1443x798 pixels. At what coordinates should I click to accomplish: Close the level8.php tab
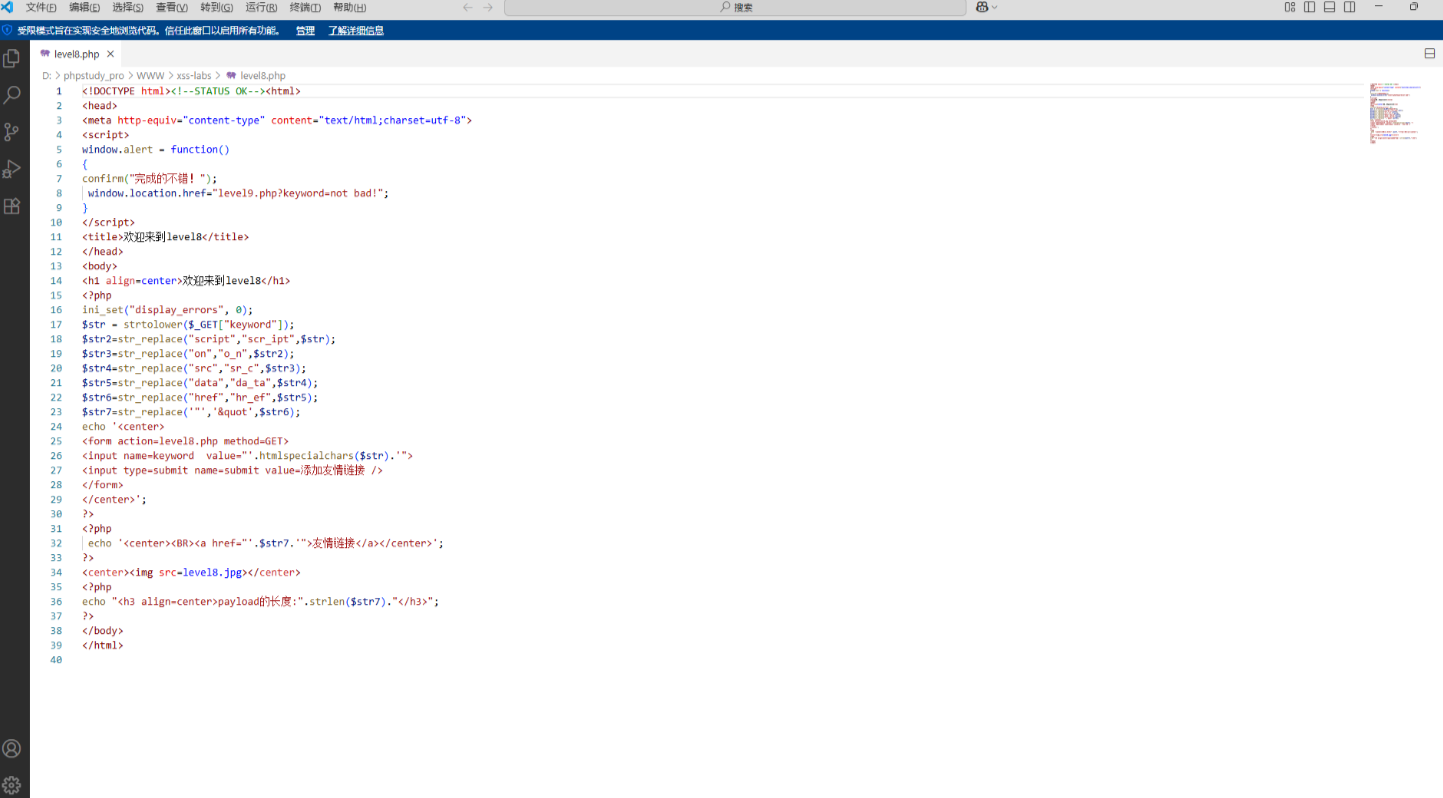[110, 54]
